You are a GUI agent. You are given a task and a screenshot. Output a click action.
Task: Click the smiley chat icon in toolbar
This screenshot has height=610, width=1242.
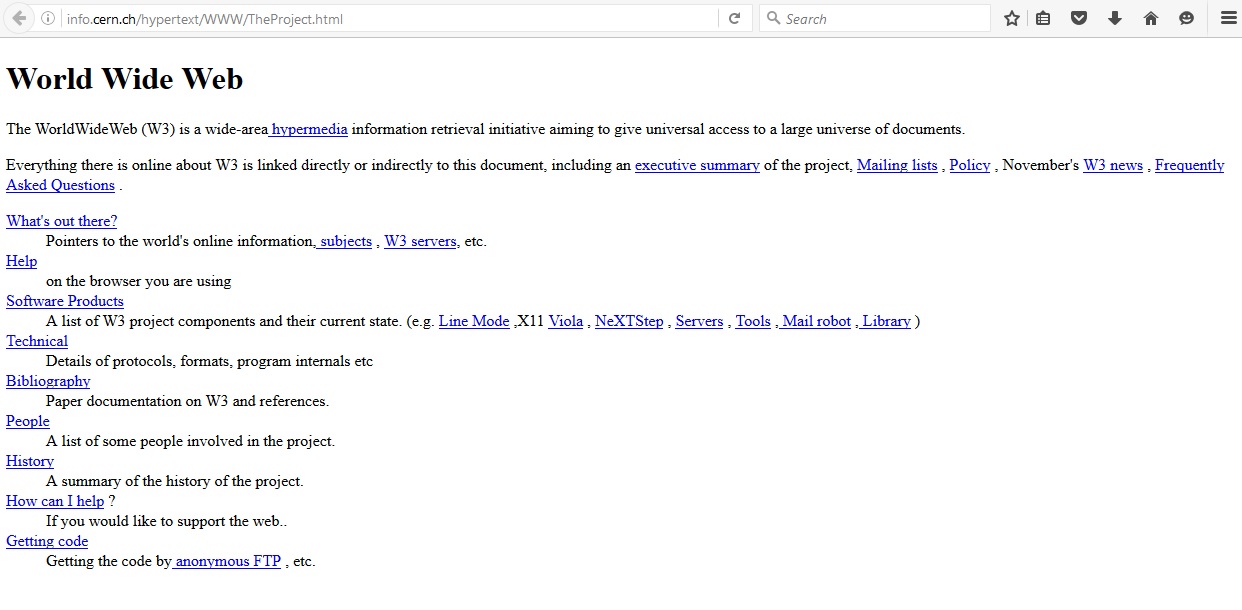tap(1187, 18)
